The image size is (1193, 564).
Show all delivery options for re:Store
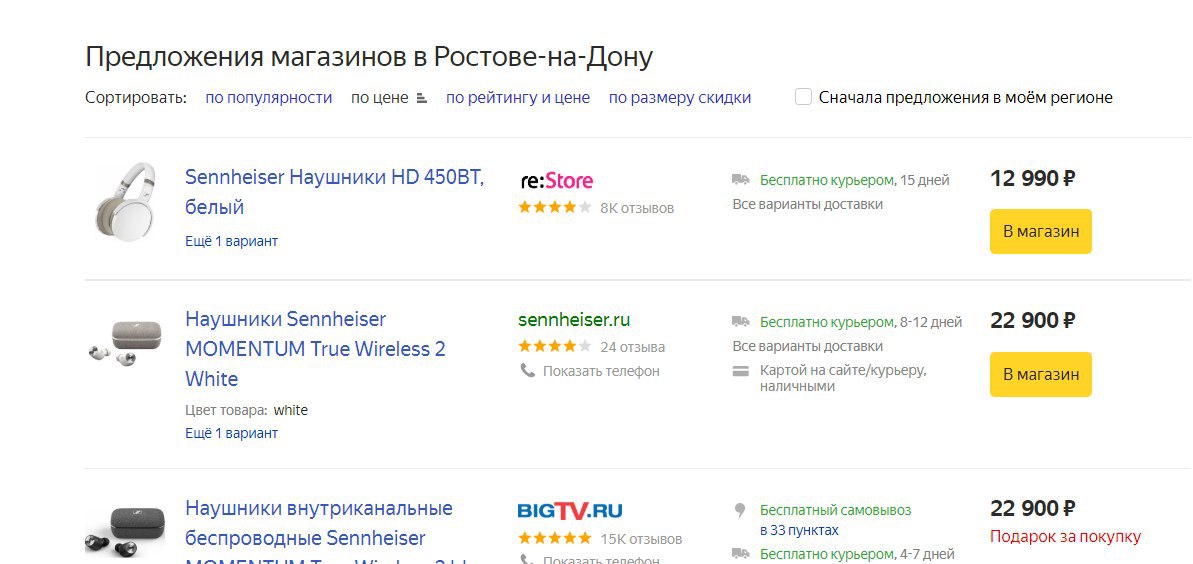[x=807, y=204]
